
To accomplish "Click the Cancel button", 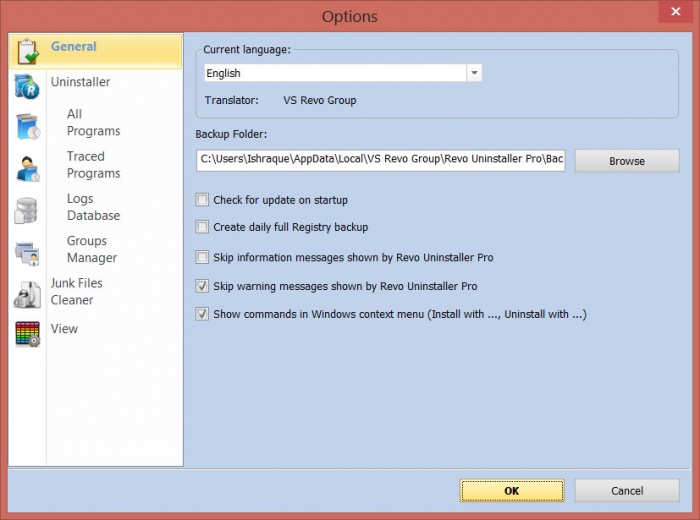I will pyautogui.click(x=627, y=491).
